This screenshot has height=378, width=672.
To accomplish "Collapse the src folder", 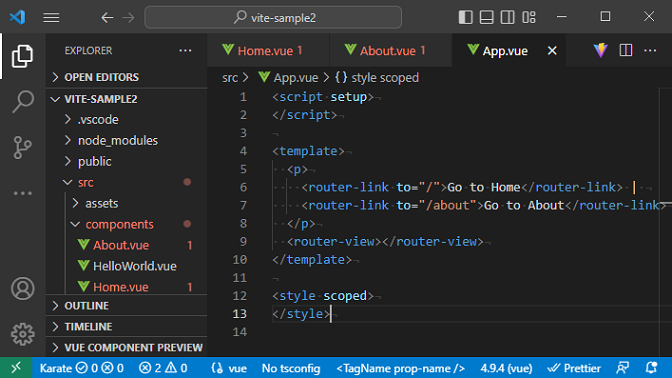I will click(126, 183).
